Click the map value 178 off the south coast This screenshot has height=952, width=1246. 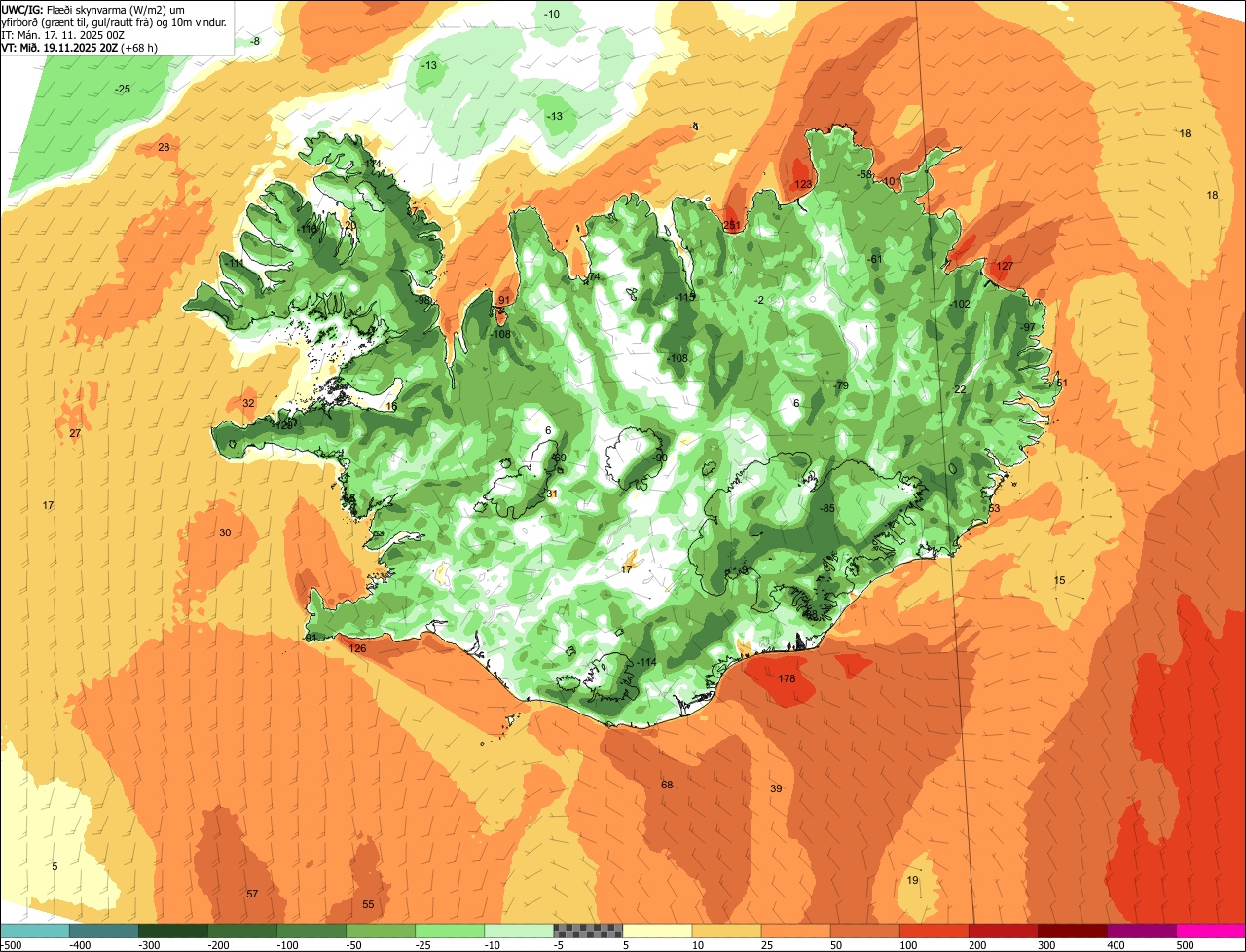coord(788,677)
